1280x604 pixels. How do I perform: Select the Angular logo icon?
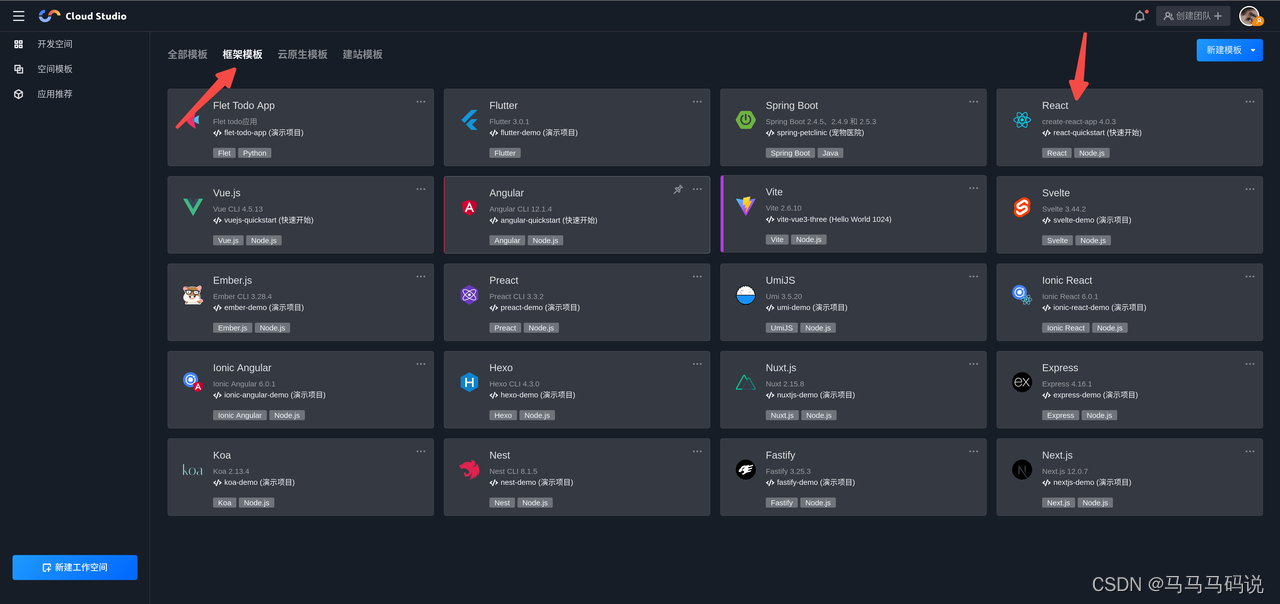[469, 207]
